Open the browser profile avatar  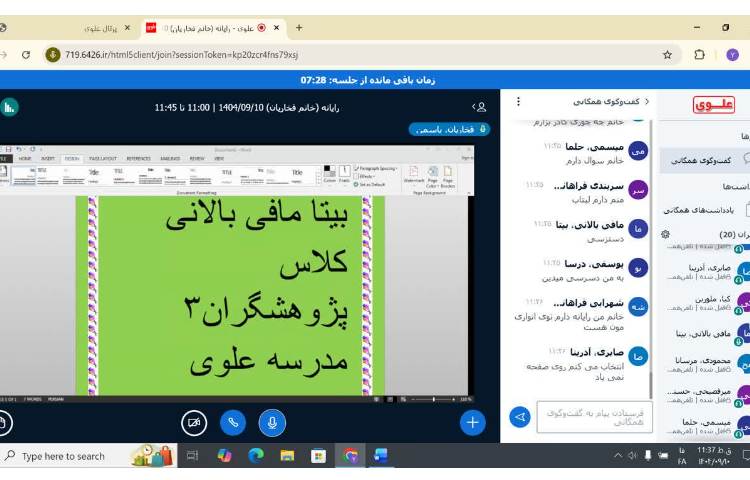(732, 55)
